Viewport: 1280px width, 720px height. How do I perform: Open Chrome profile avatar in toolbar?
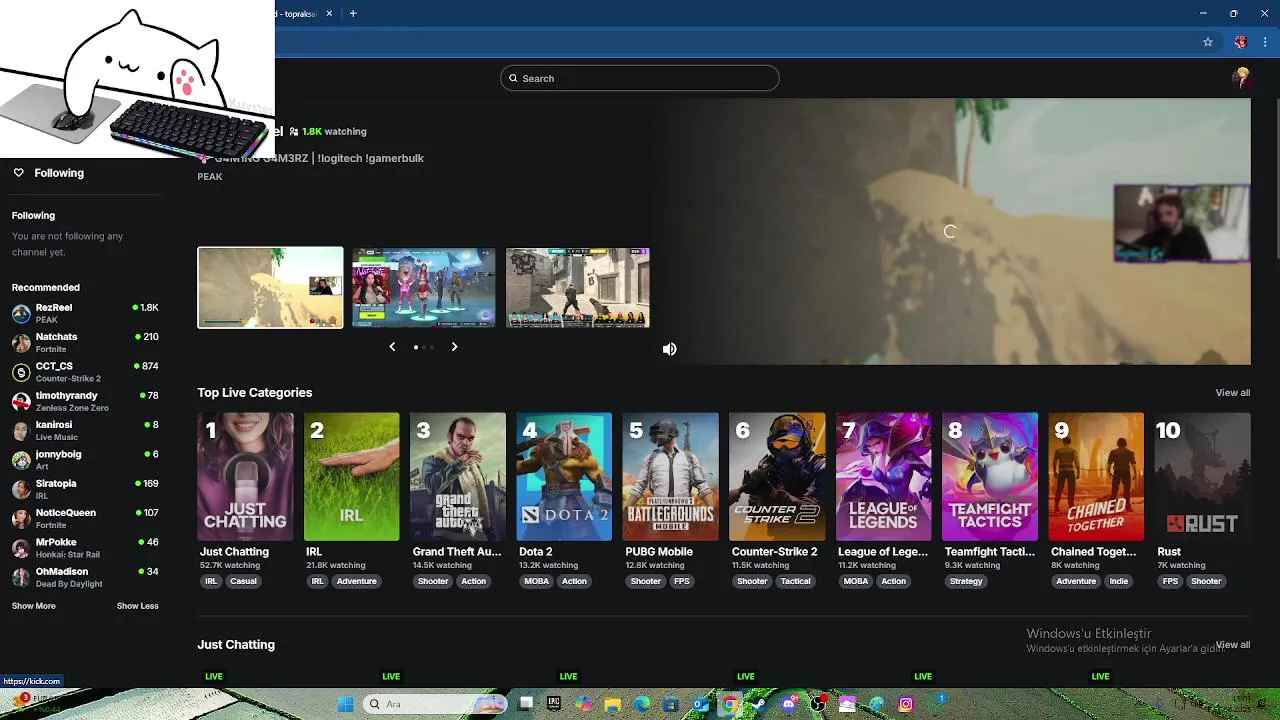pos(1241,42)
